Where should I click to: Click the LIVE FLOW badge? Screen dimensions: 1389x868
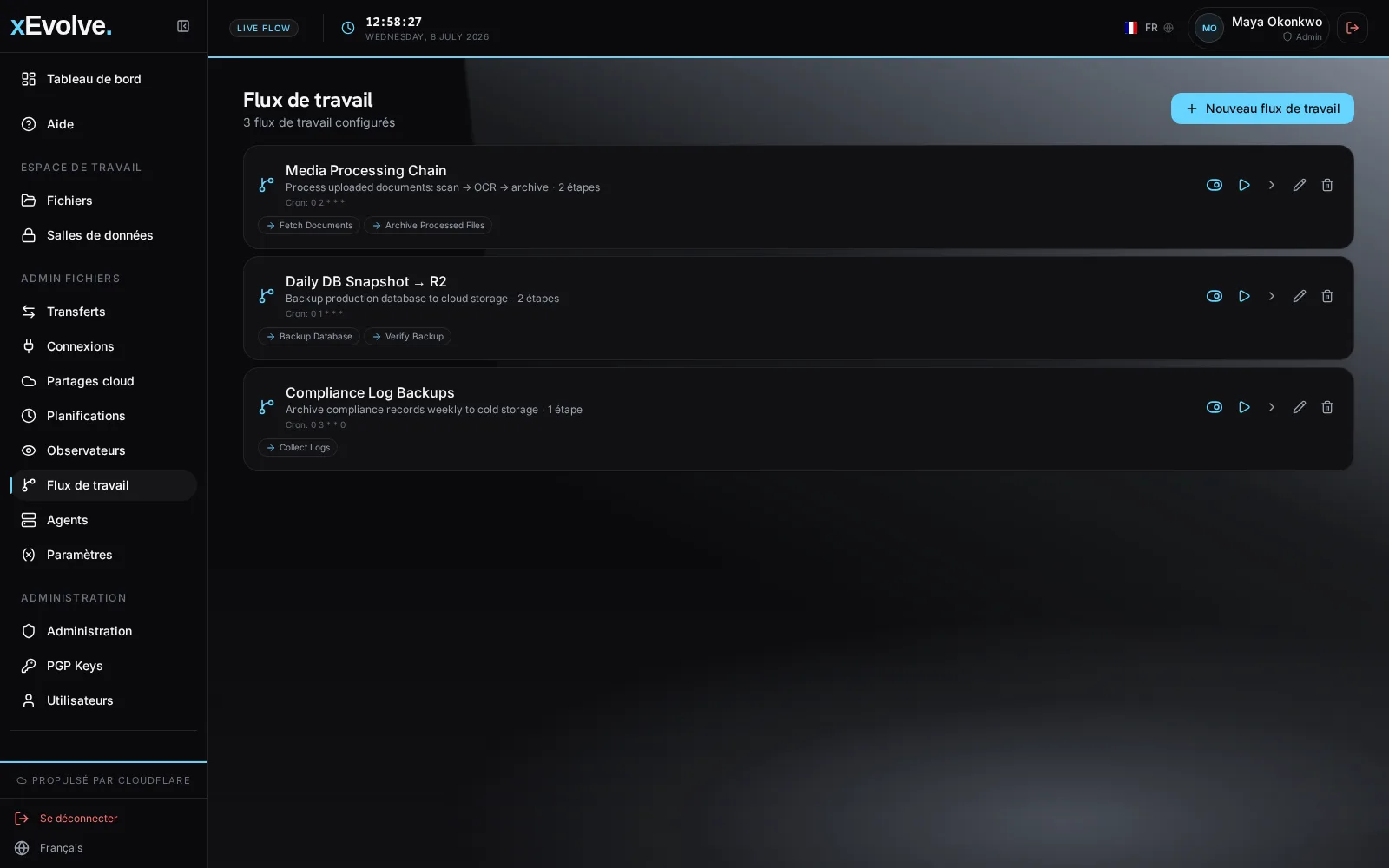264,28
